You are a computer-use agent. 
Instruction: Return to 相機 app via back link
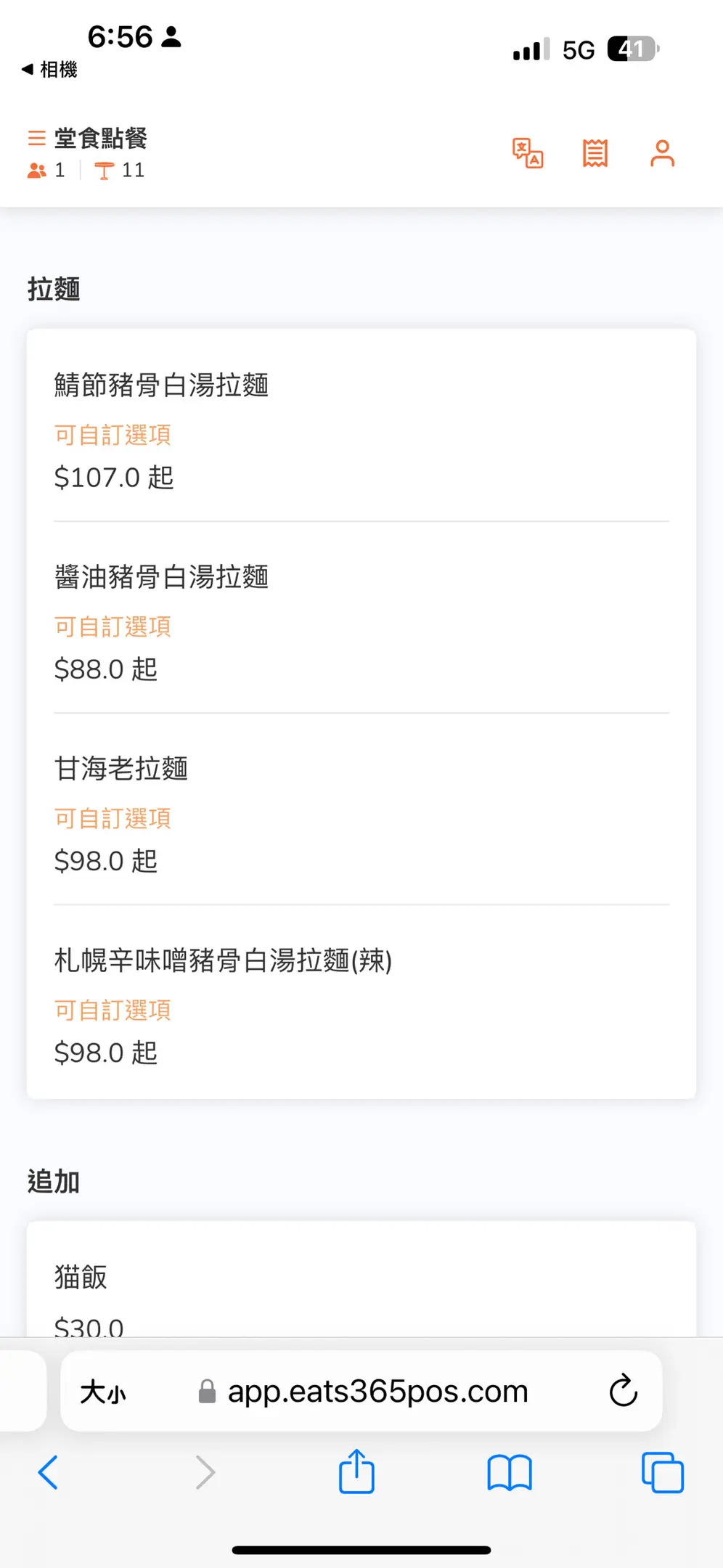(x=49, y=70)
